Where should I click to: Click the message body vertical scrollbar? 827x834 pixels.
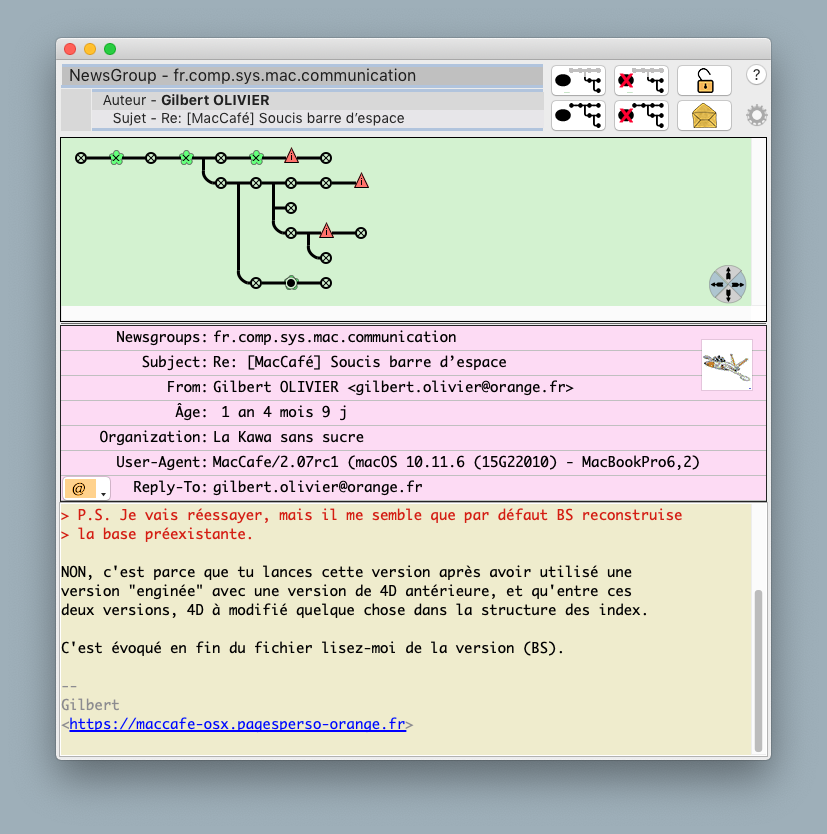(x=758, y=670)
